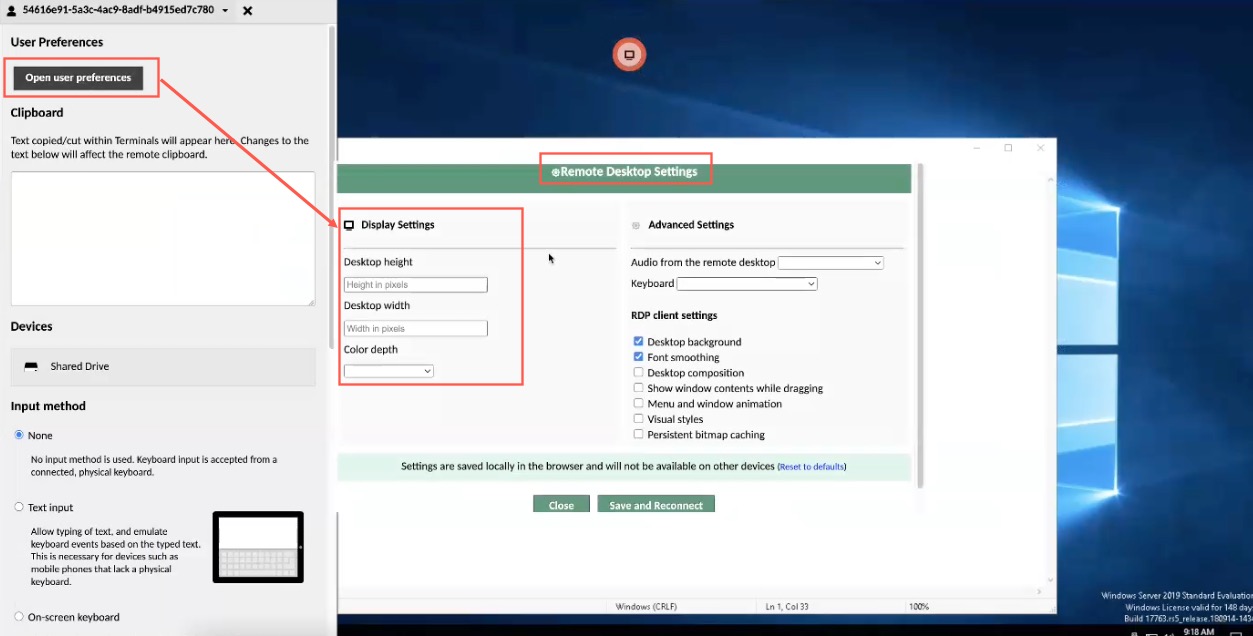Open the Audio from the remote desktop dropdown
The height and width of the screenshot is (636, 1253).
830,263
